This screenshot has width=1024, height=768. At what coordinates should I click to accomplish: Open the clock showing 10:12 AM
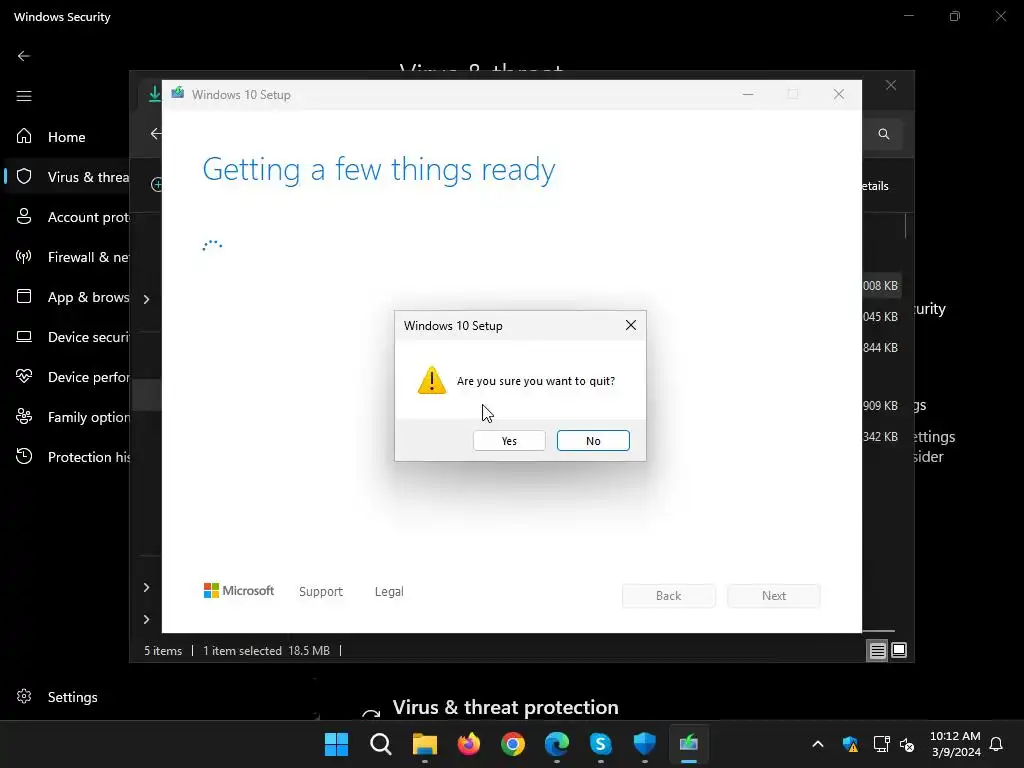(x=955, y=744)
